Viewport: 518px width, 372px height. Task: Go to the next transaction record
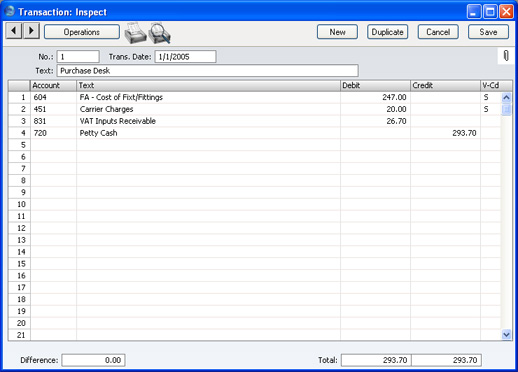tap(31, 31)
